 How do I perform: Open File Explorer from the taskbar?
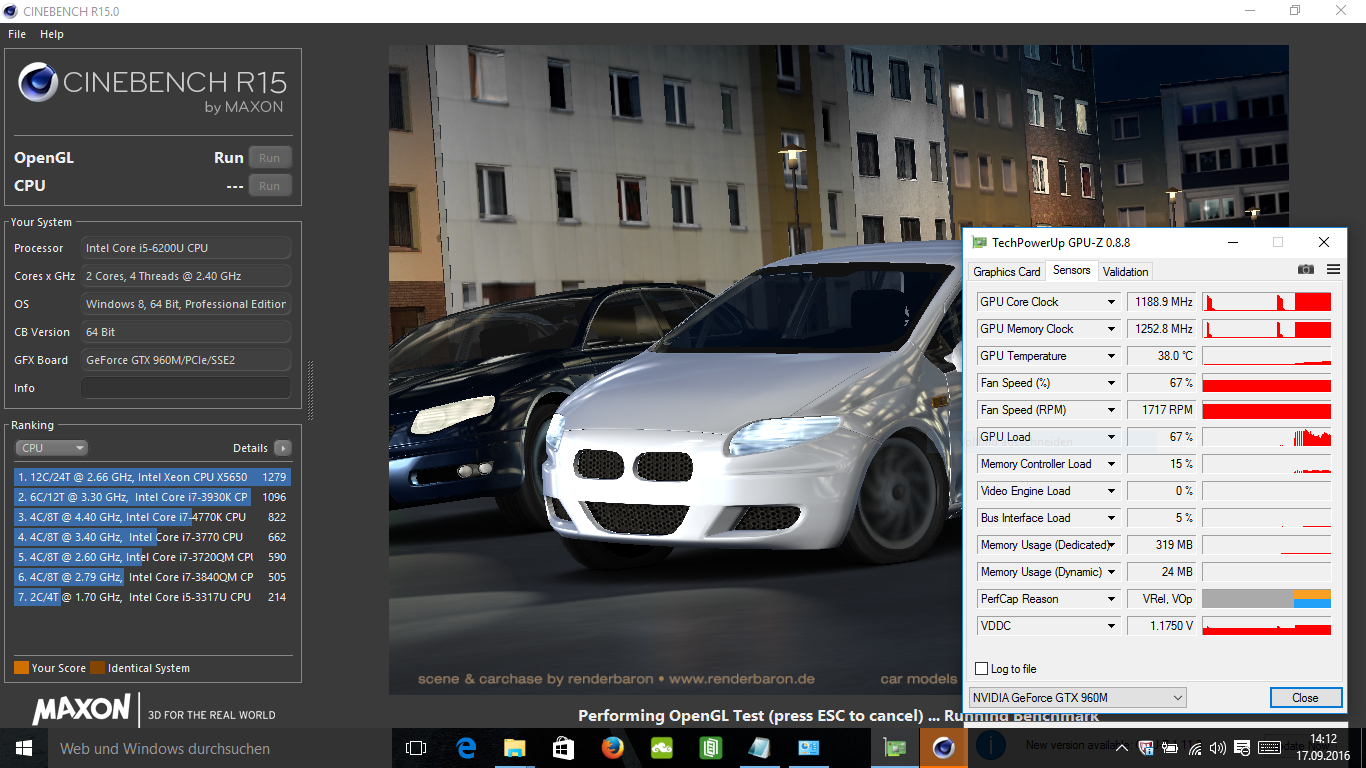point(515,748)
